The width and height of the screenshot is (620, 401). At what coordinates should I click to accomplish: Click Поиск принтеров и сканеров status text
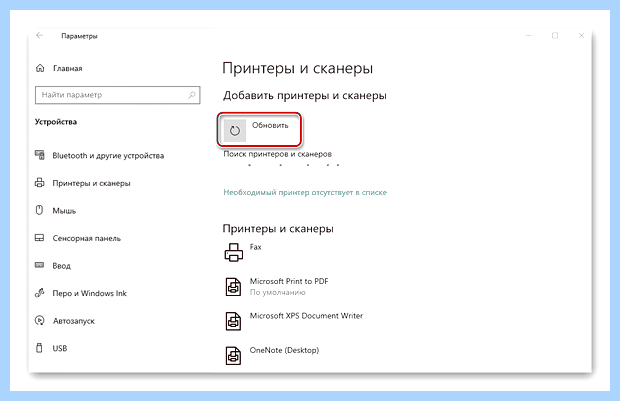(277, 154)
